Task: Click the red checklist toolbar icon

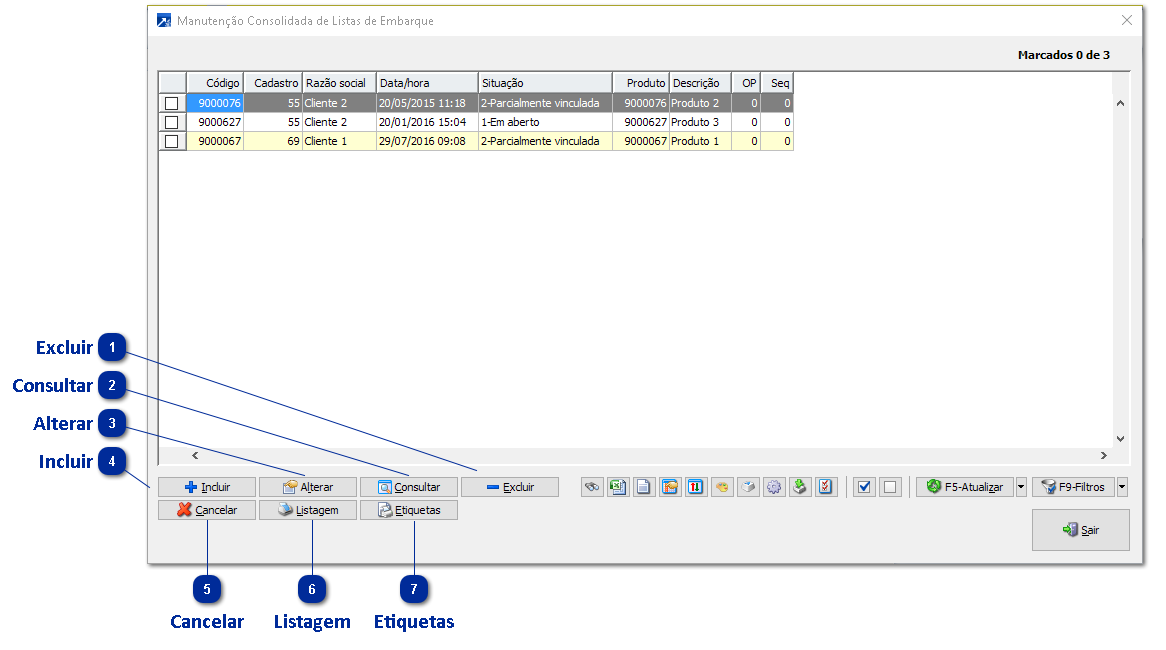Action: click(826, 487)
